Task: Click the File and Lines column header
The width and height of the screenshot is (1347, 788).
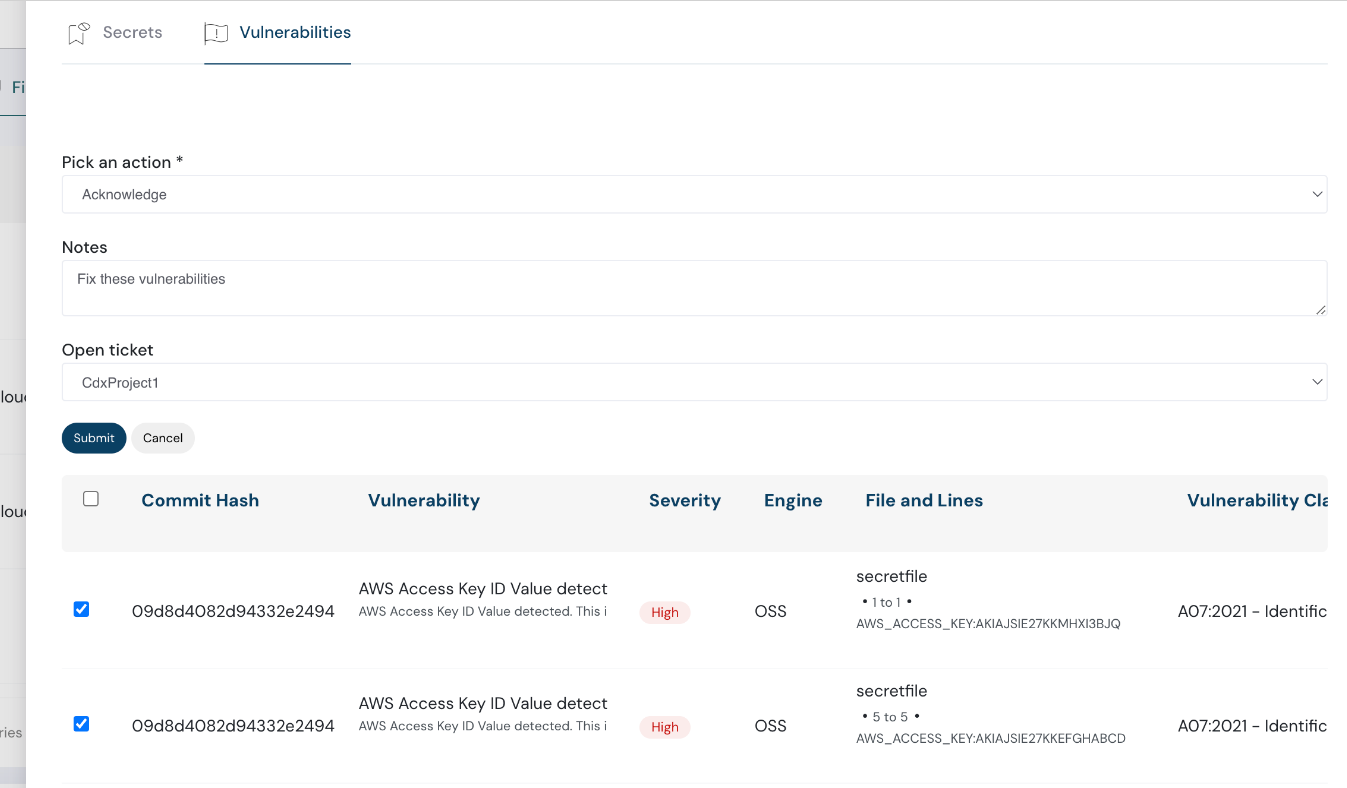Action: coord(924,500)
